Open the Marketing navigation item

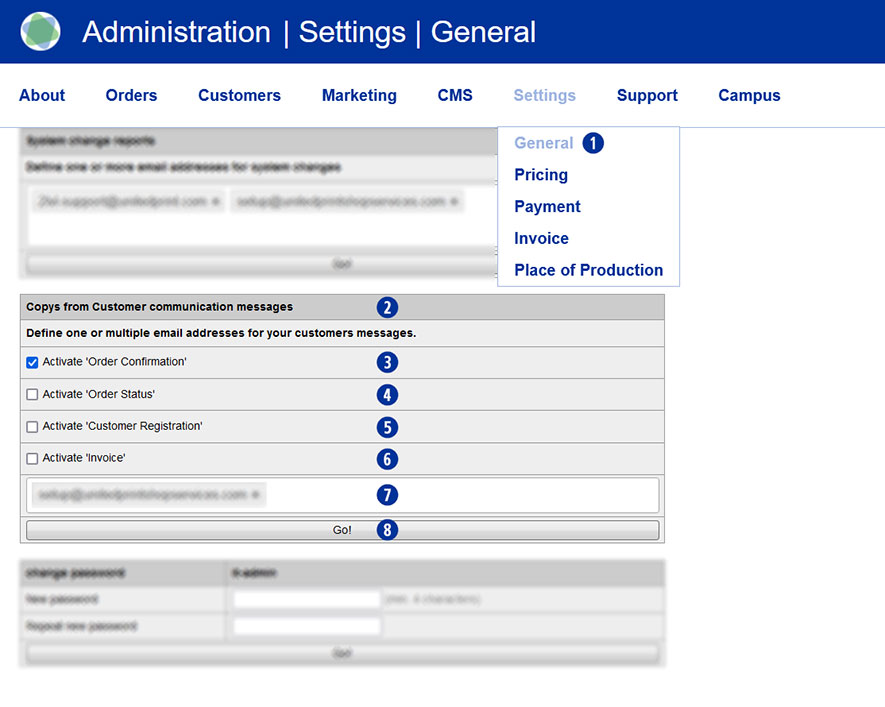(x=359, y=96)
